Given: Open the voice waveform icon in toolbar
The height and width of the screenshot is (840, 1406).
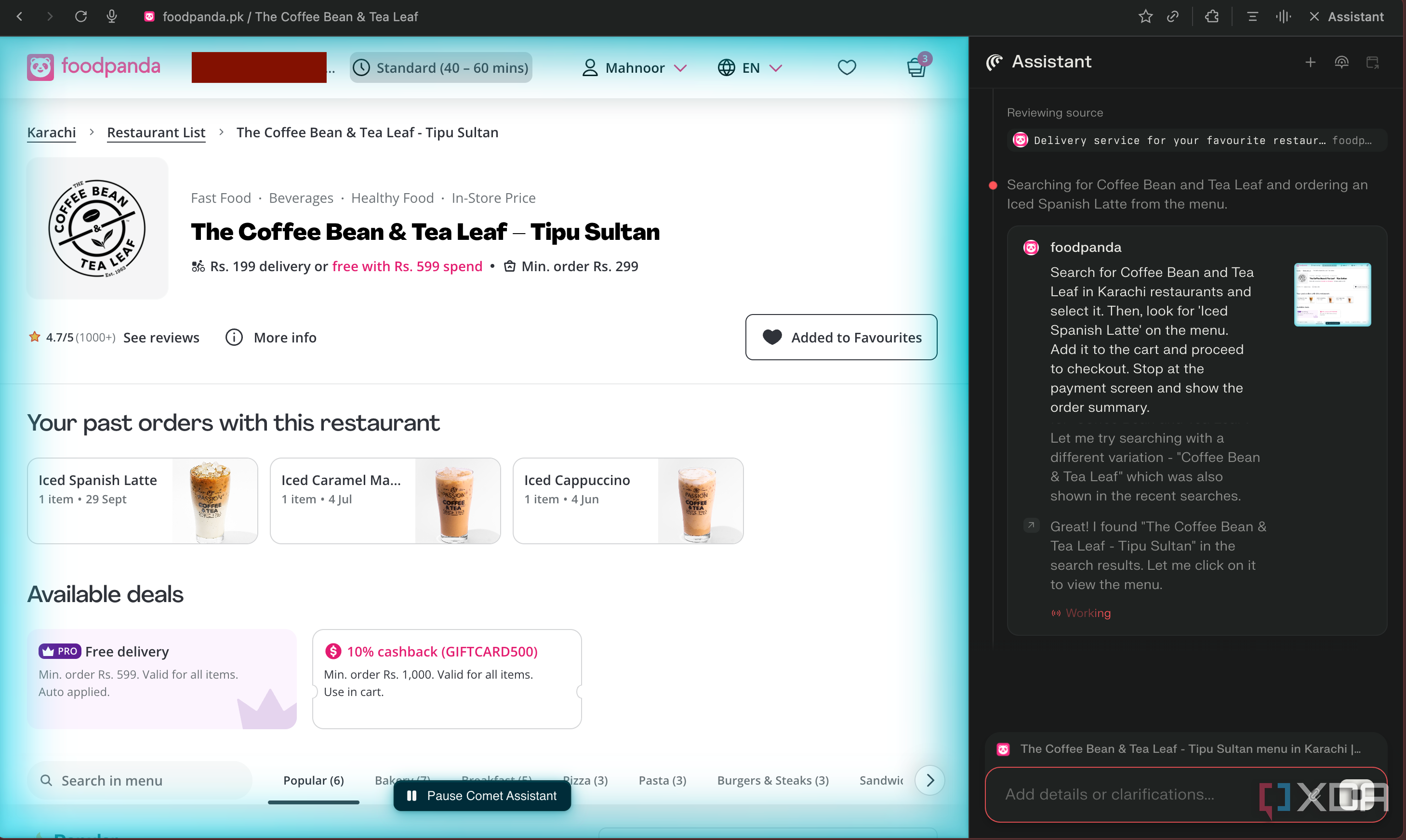Looking at the screenshot, I should [1283, 16].
